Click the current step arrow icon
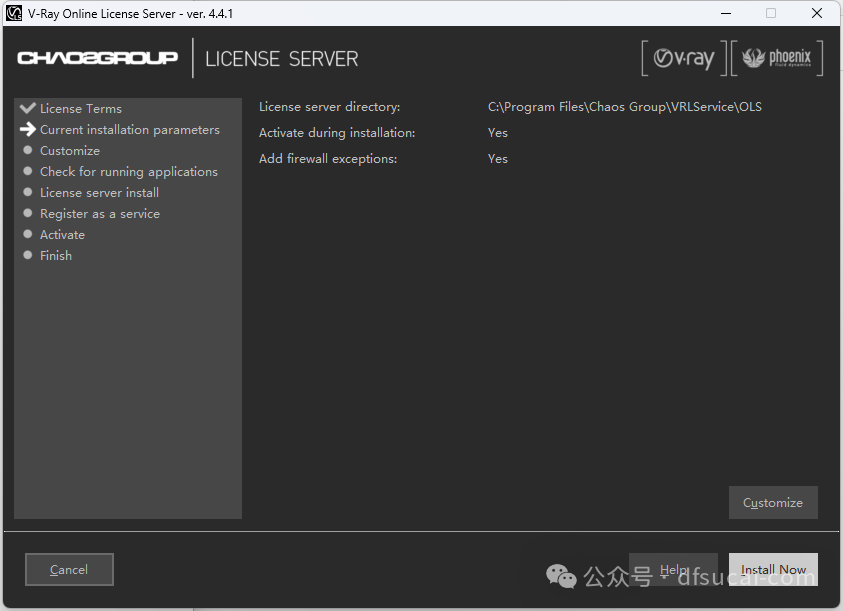The width and height of the screenshot is (843, 611). click(27, 129)
